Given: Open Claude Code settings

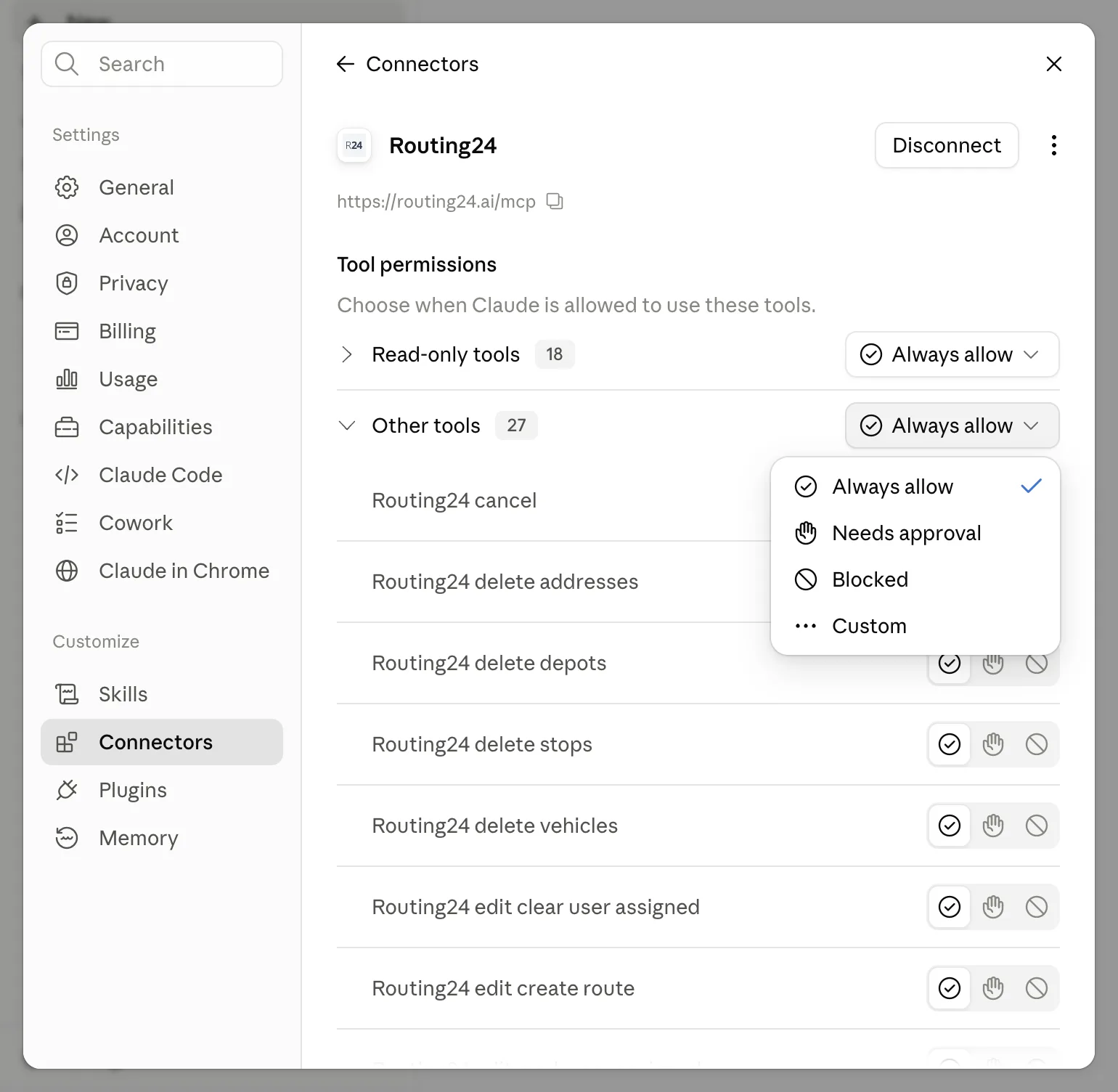Looking at the screenshot, I should 162,475.
